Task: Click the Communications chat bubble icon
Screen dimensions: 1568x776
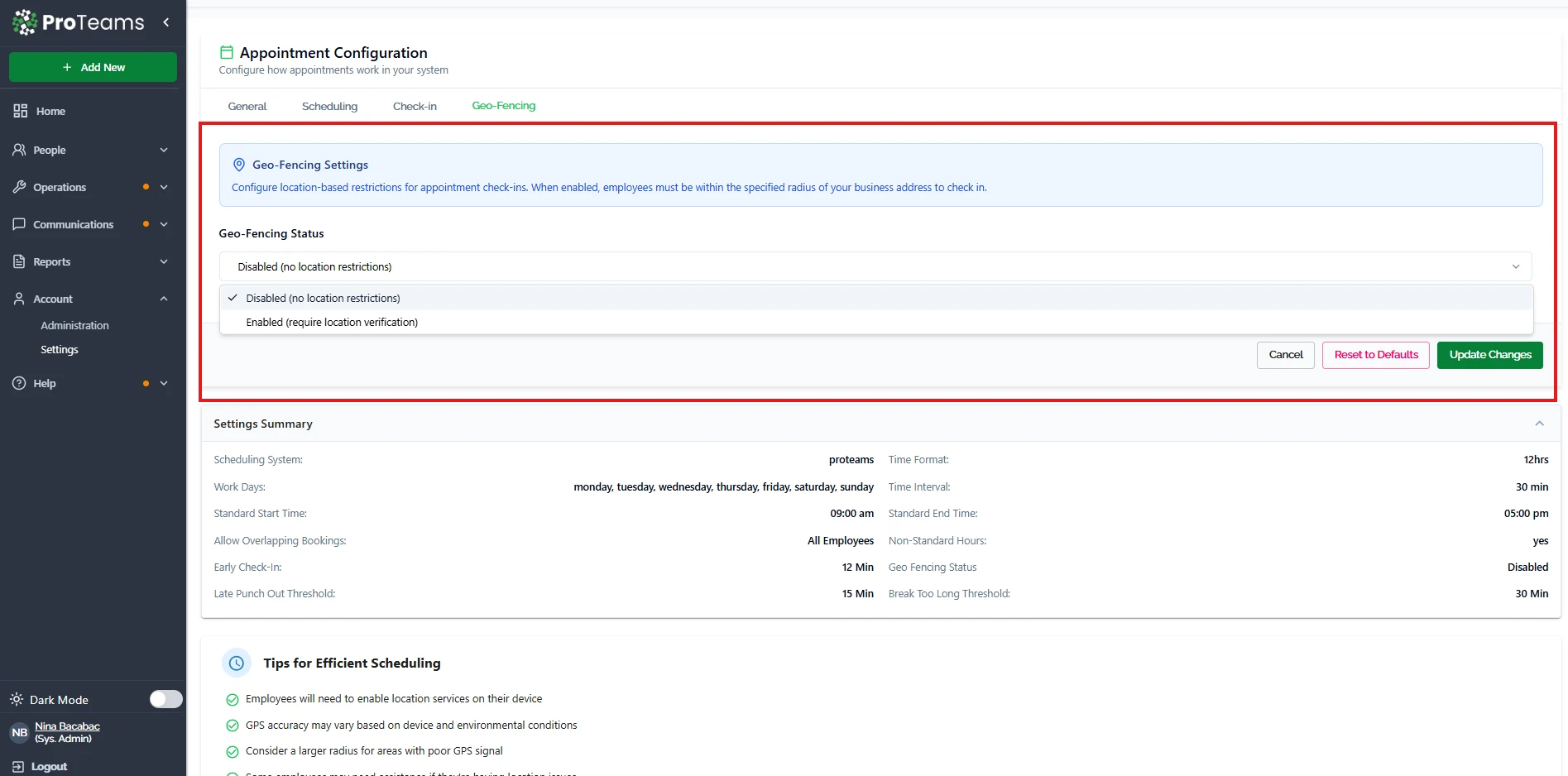Action: [x=20, y=224]
